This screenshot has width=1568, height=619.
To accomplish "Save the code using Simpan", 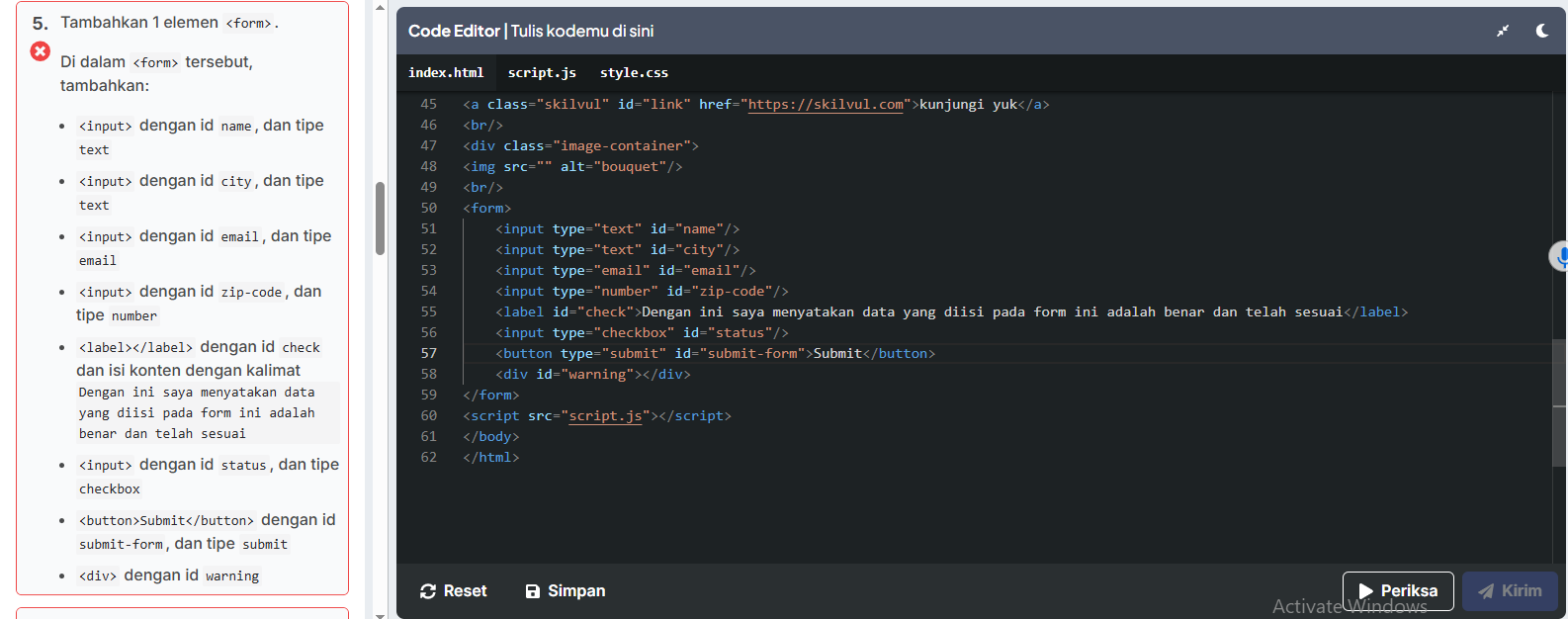I will pos(566,590).
